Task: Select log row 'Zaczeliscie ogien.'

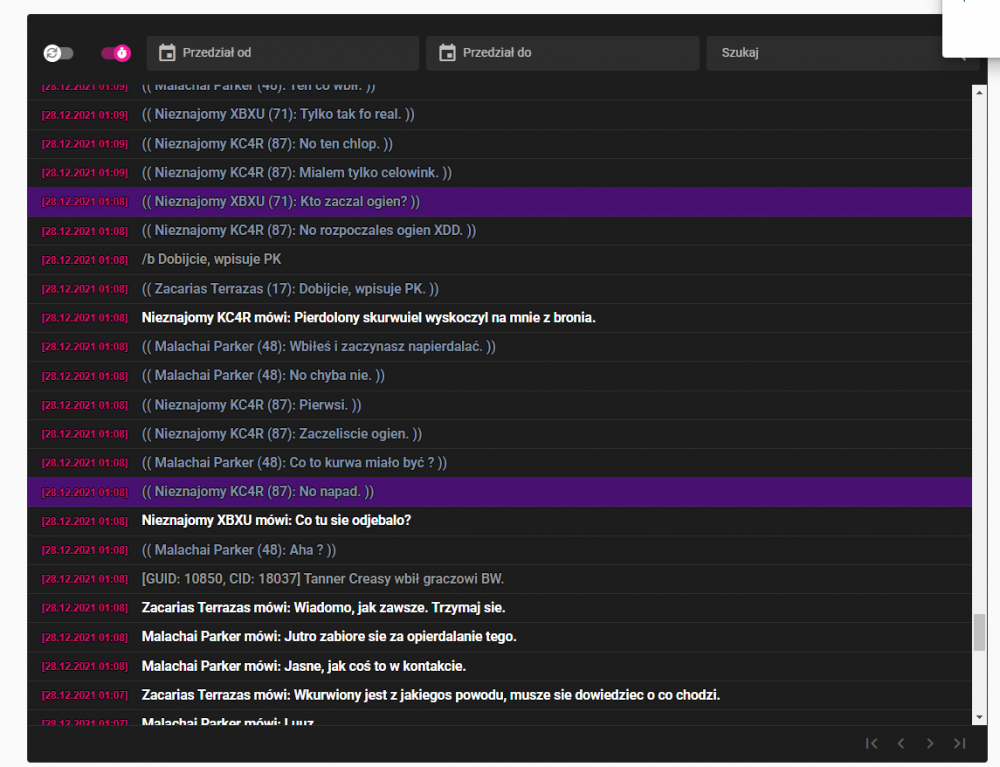Action: (x=499, y=434)
